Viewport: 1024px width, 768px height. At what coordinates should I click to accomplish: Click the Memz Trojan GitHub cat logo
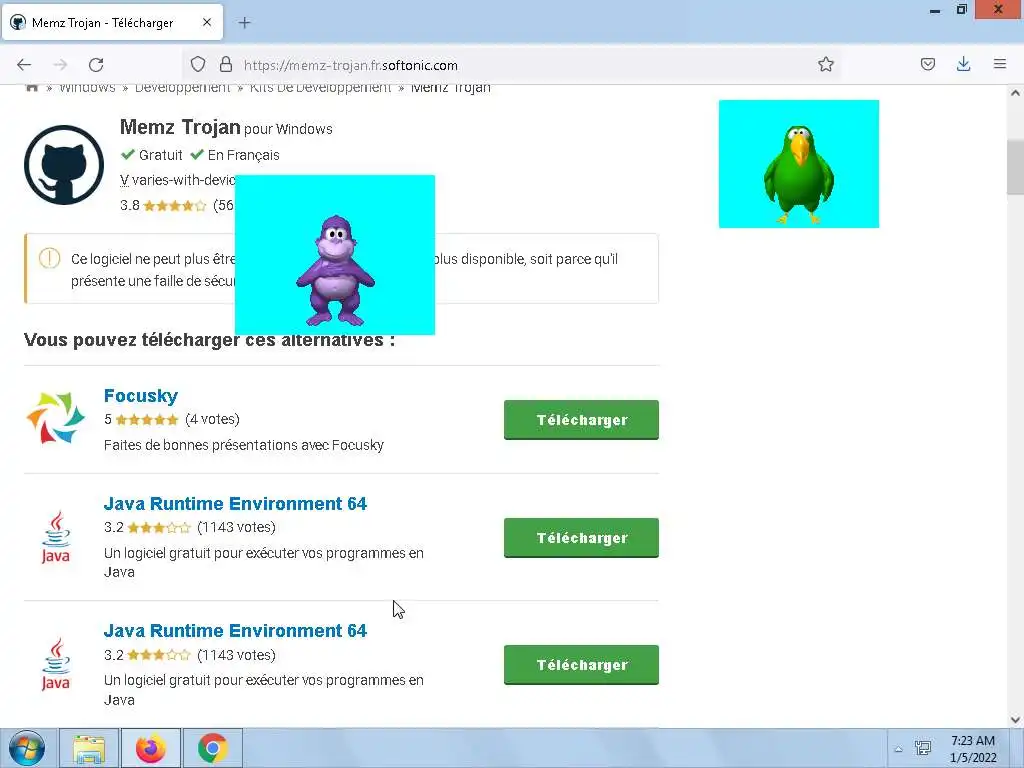coord(64,165)
